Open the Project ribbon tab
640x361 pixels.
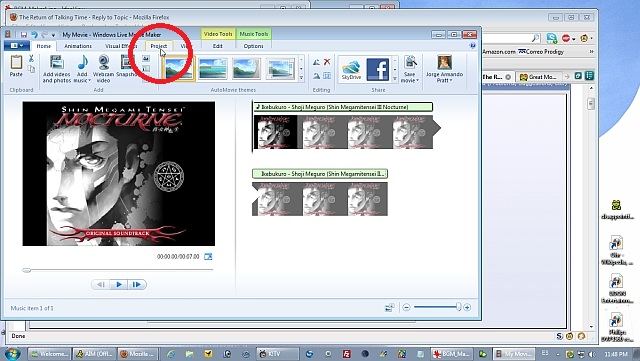(158, 46)
